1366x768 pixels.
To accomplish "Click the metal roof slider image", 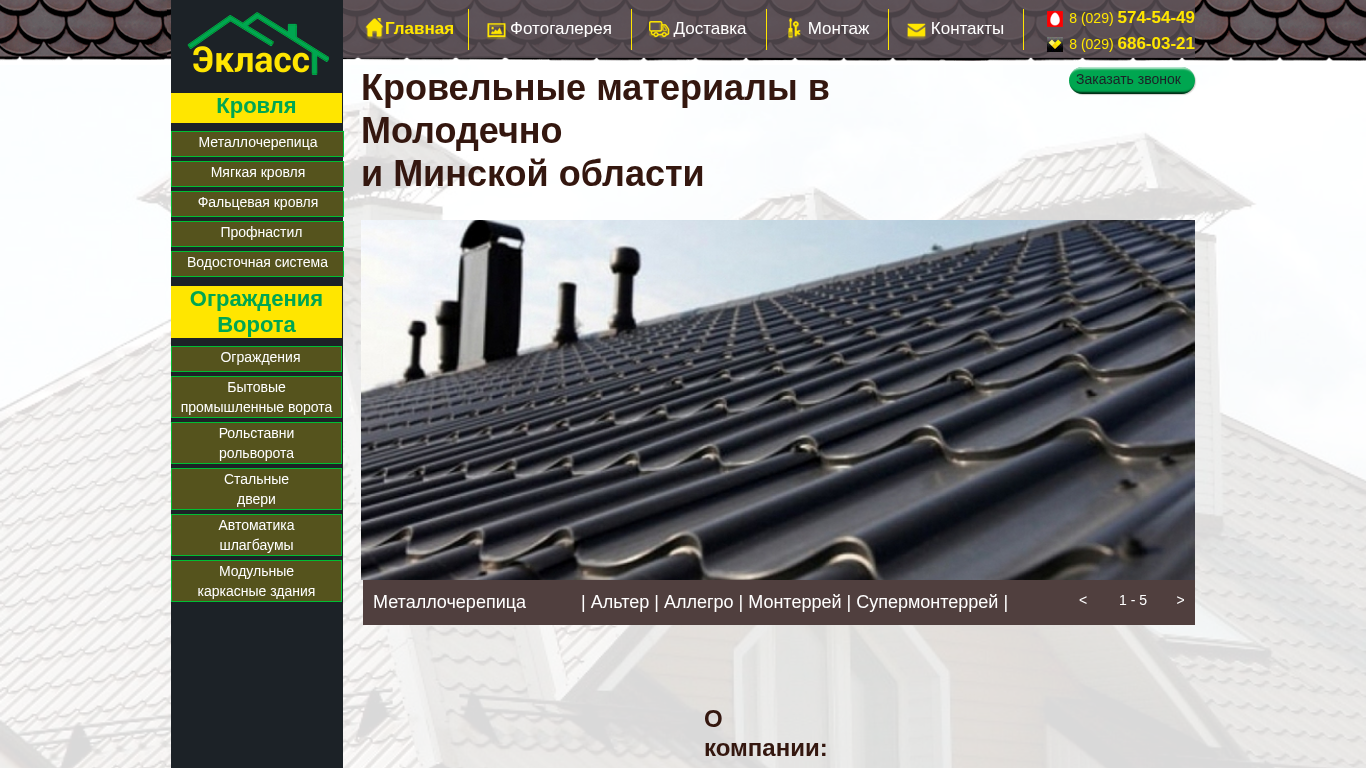I will tap(778, 400).
